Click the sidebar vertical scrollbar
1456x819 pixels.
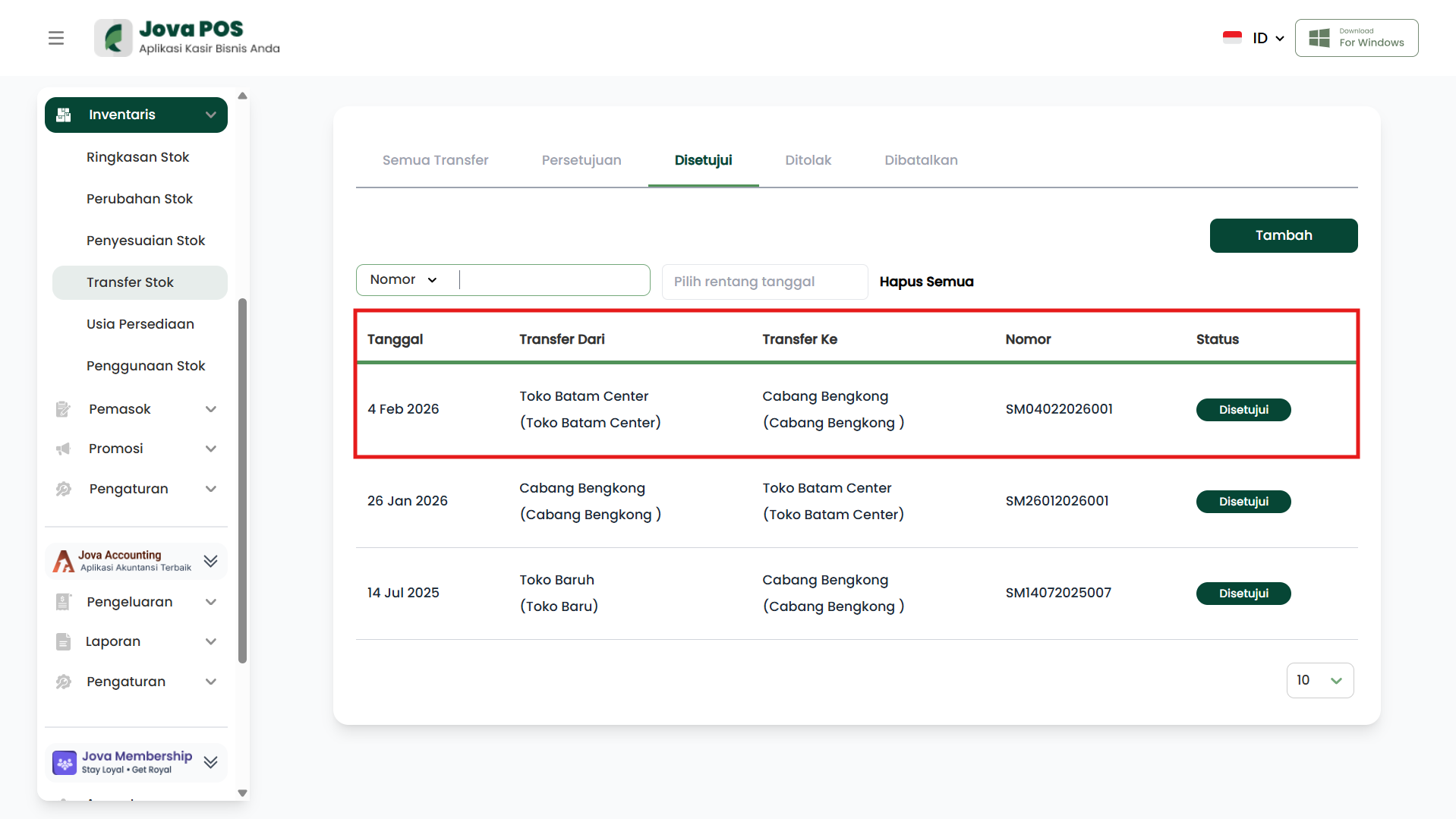point(242,480)
